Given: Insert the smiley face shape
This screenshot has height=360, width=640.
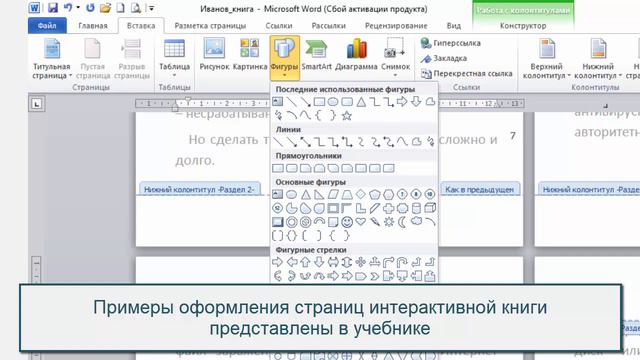Looking at the screenshot, I should pyautogui.click(x=347, y=222).
